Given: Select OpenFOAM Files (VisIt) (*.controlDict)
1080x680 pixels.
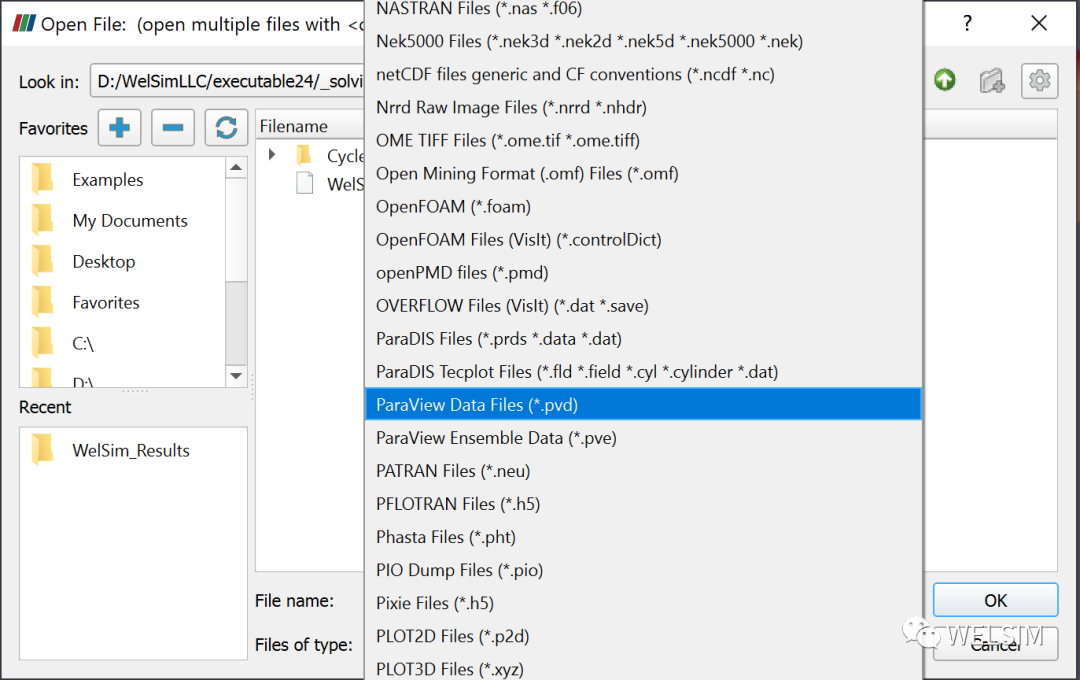Looking at the screenshot, I should click(643, 240).
